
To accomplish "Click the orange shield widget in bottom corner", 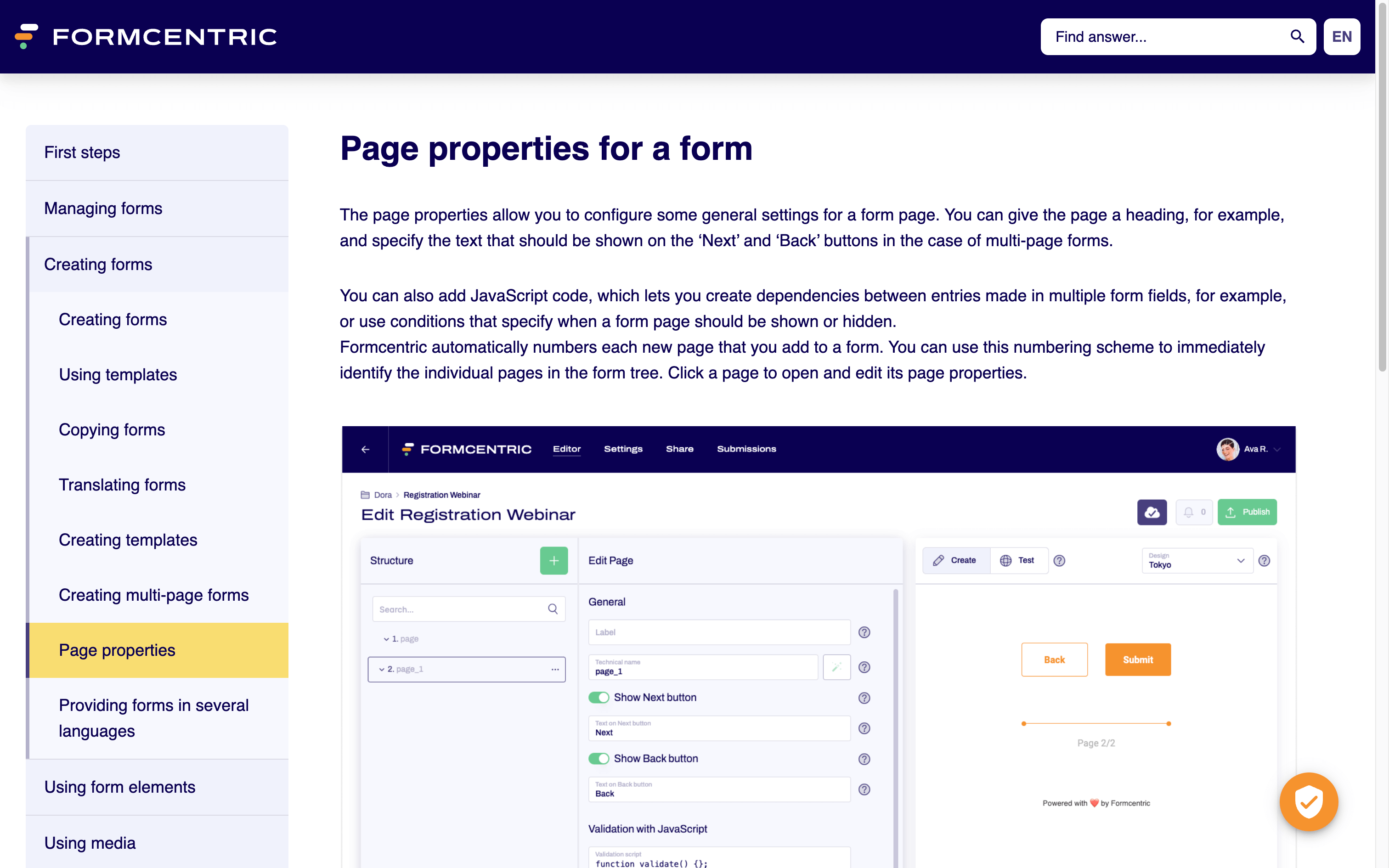I will pos(1309,801).
